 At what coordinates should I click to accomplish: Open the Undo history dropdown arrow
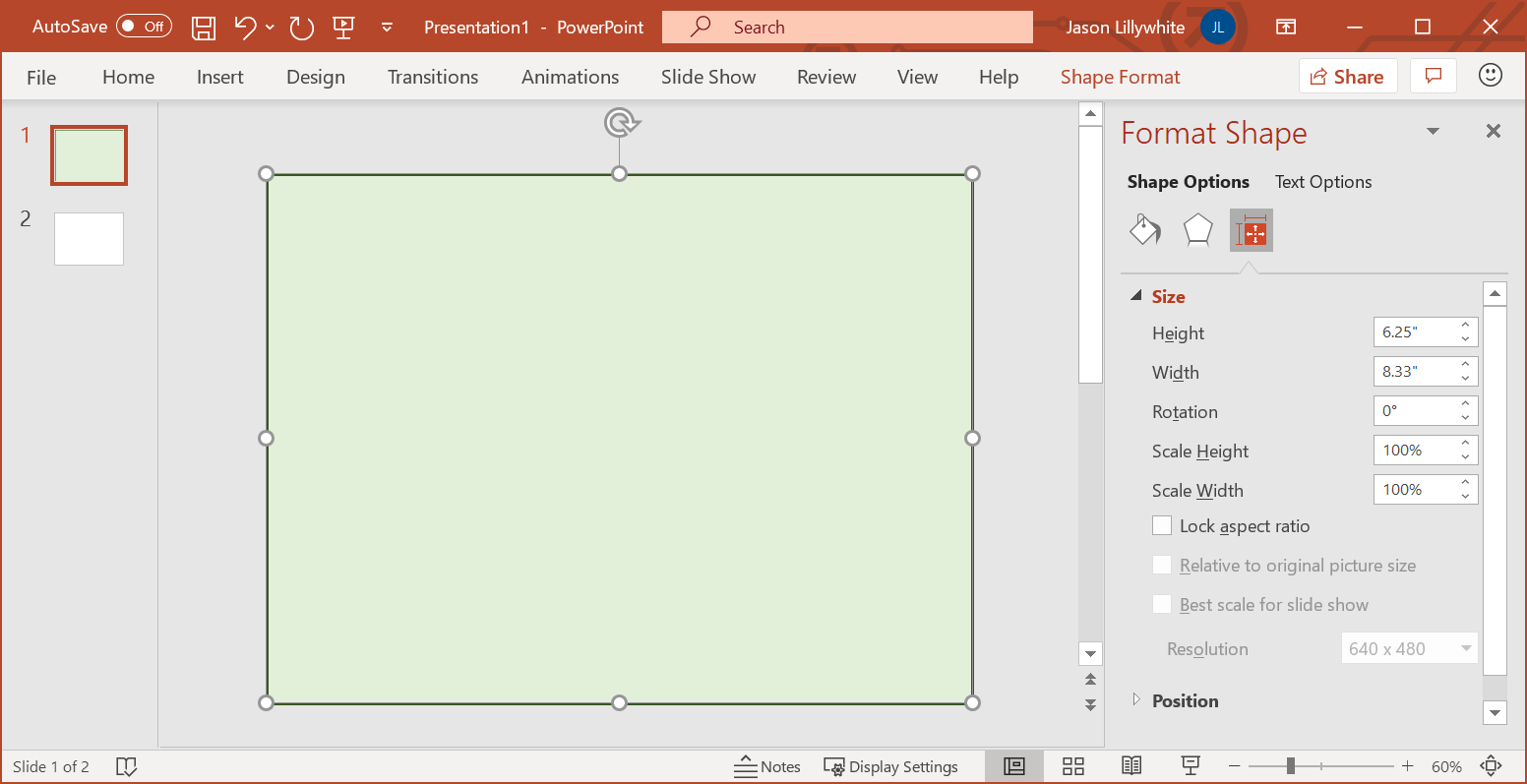click(270, 28)
